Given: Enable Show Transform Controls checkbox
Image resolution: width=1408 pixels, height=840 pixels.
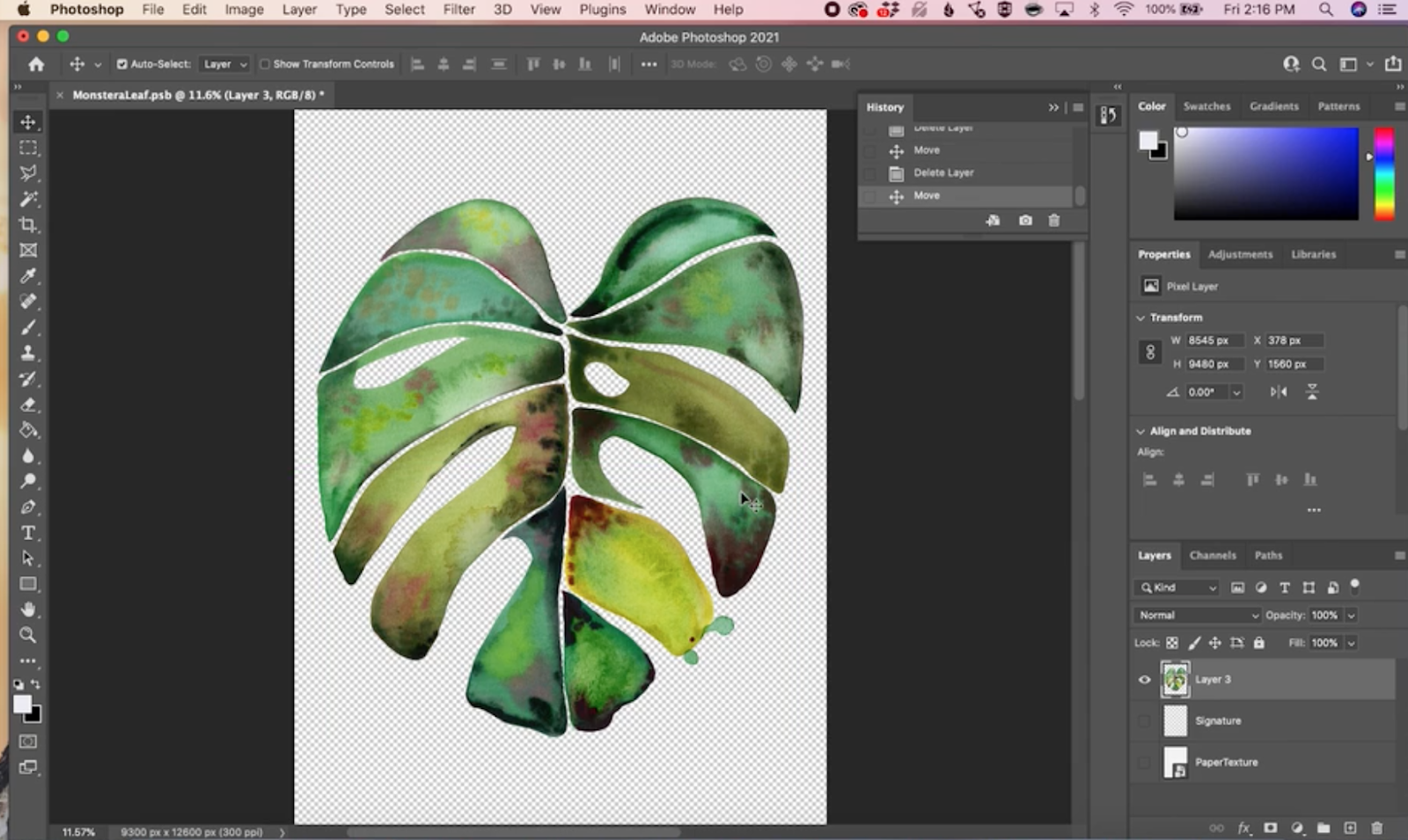Looking at the screenshot, I should (x=264, y=64).
